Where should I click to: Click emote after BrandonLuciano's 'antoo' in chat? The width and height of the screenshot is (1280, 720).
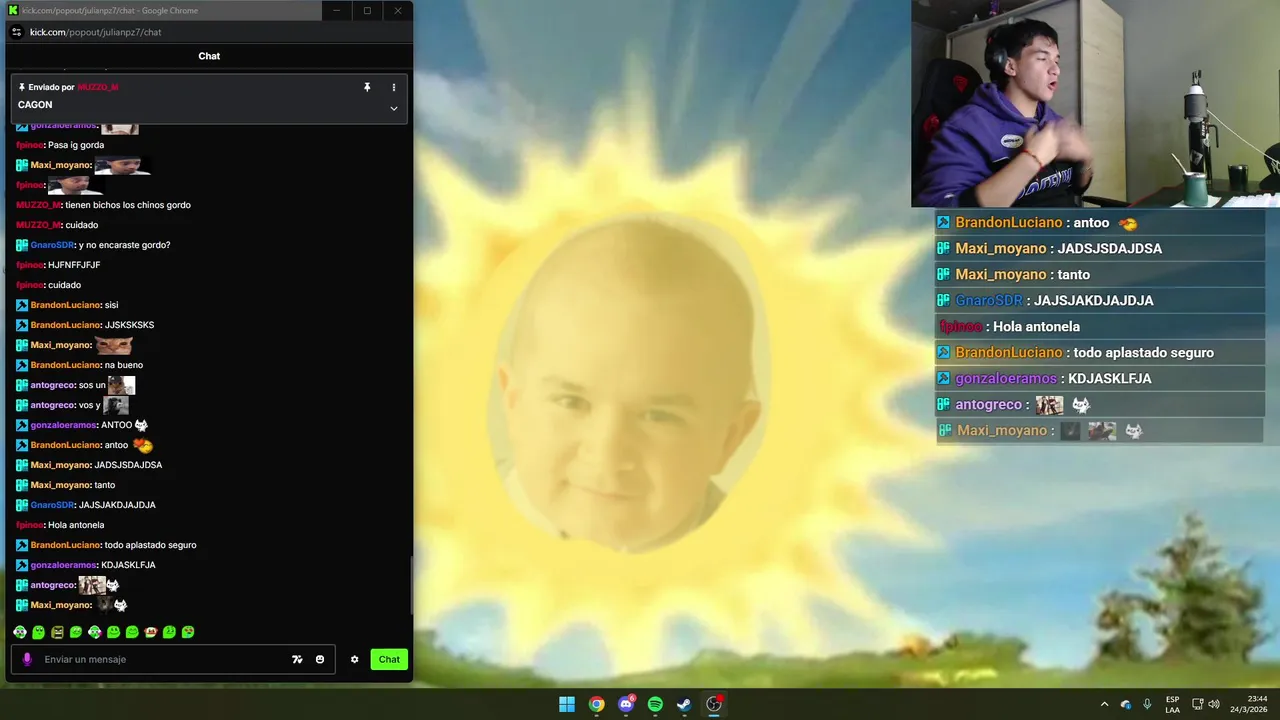[x=143, y=445]
